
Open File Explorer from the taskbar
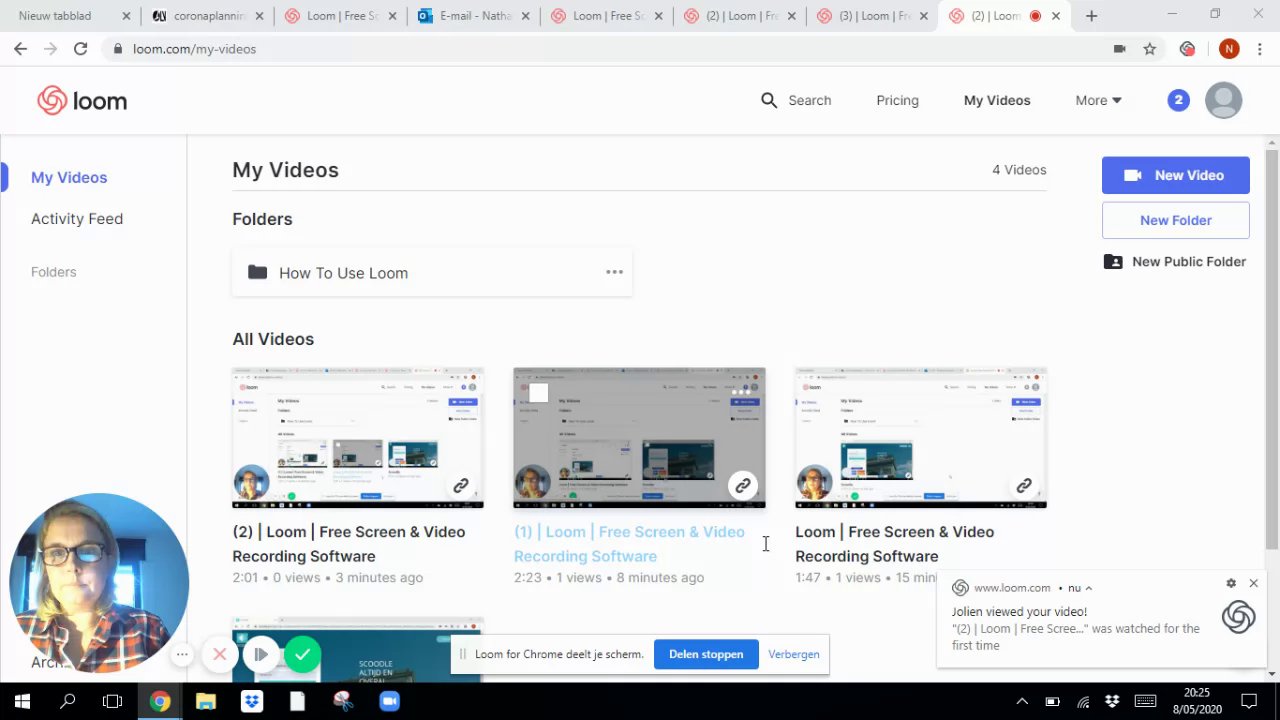click(205, 701)
